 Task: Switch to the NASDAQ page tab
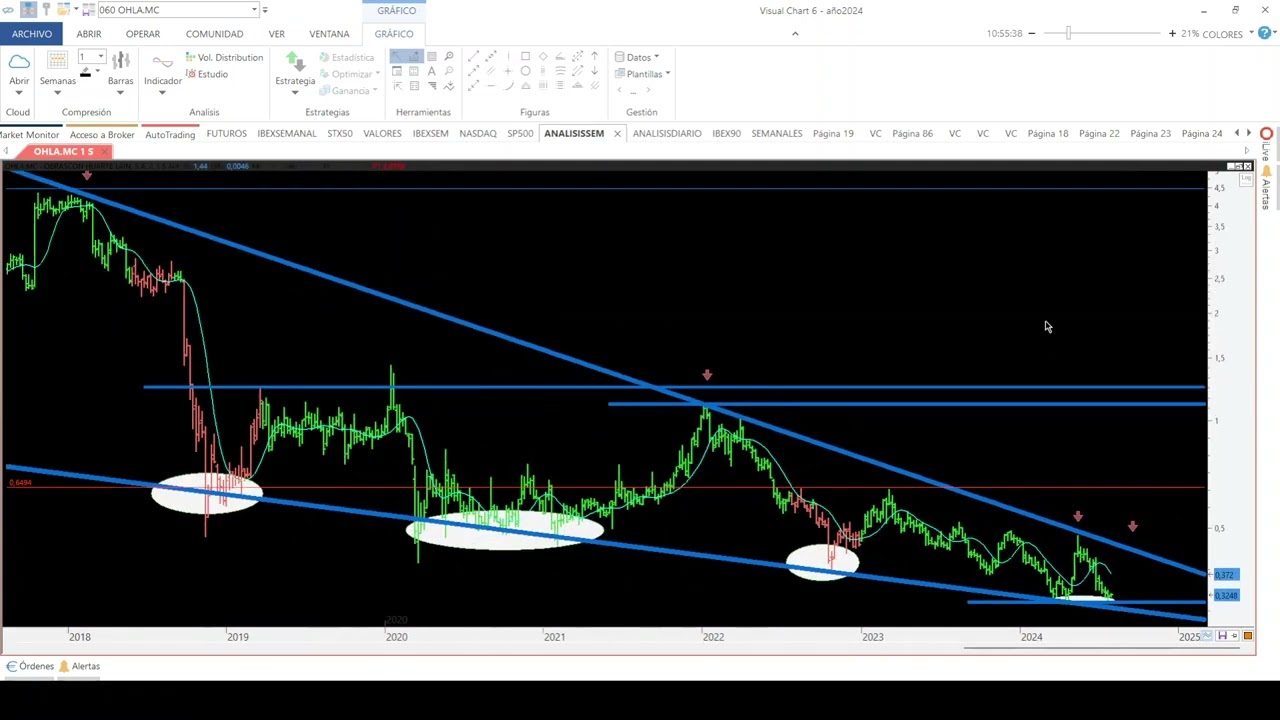pyautogui.click(x=478, y=133)
